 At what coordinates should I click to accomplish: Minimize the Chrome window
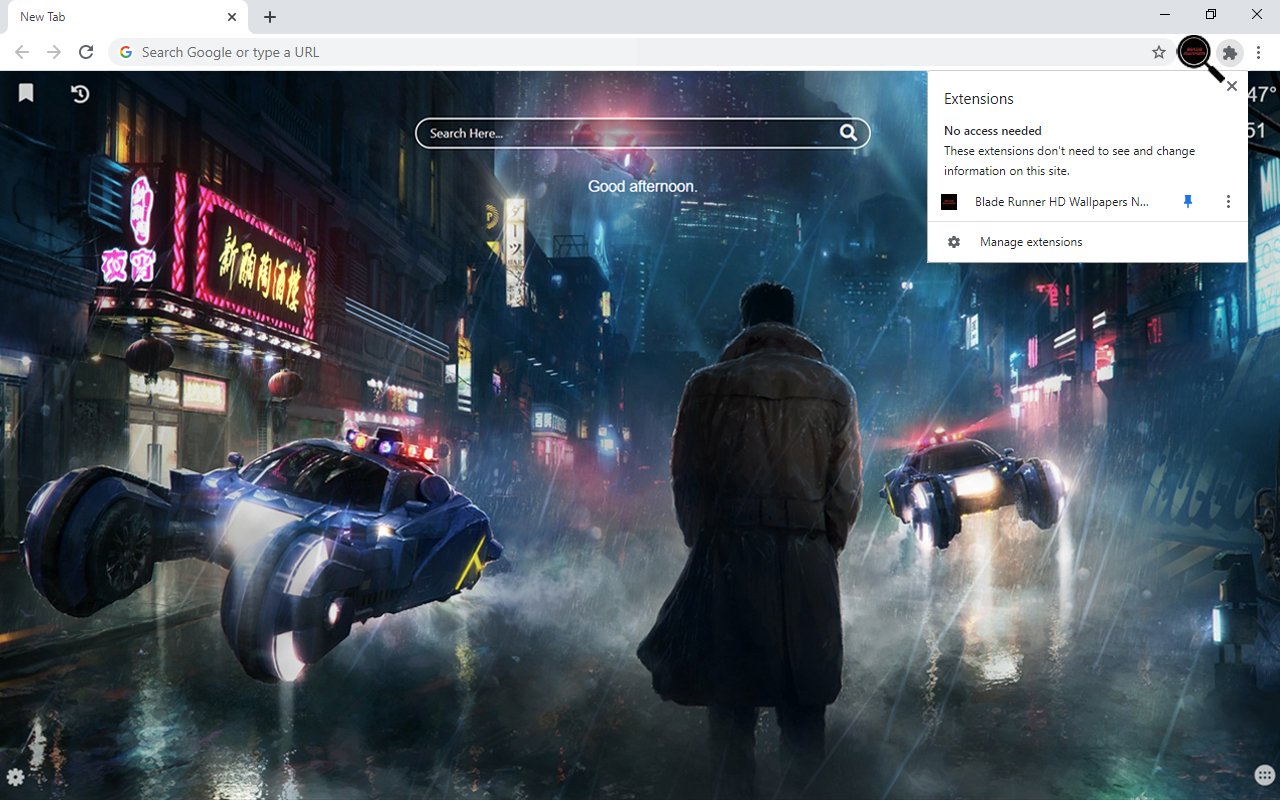coord(1166,15)
